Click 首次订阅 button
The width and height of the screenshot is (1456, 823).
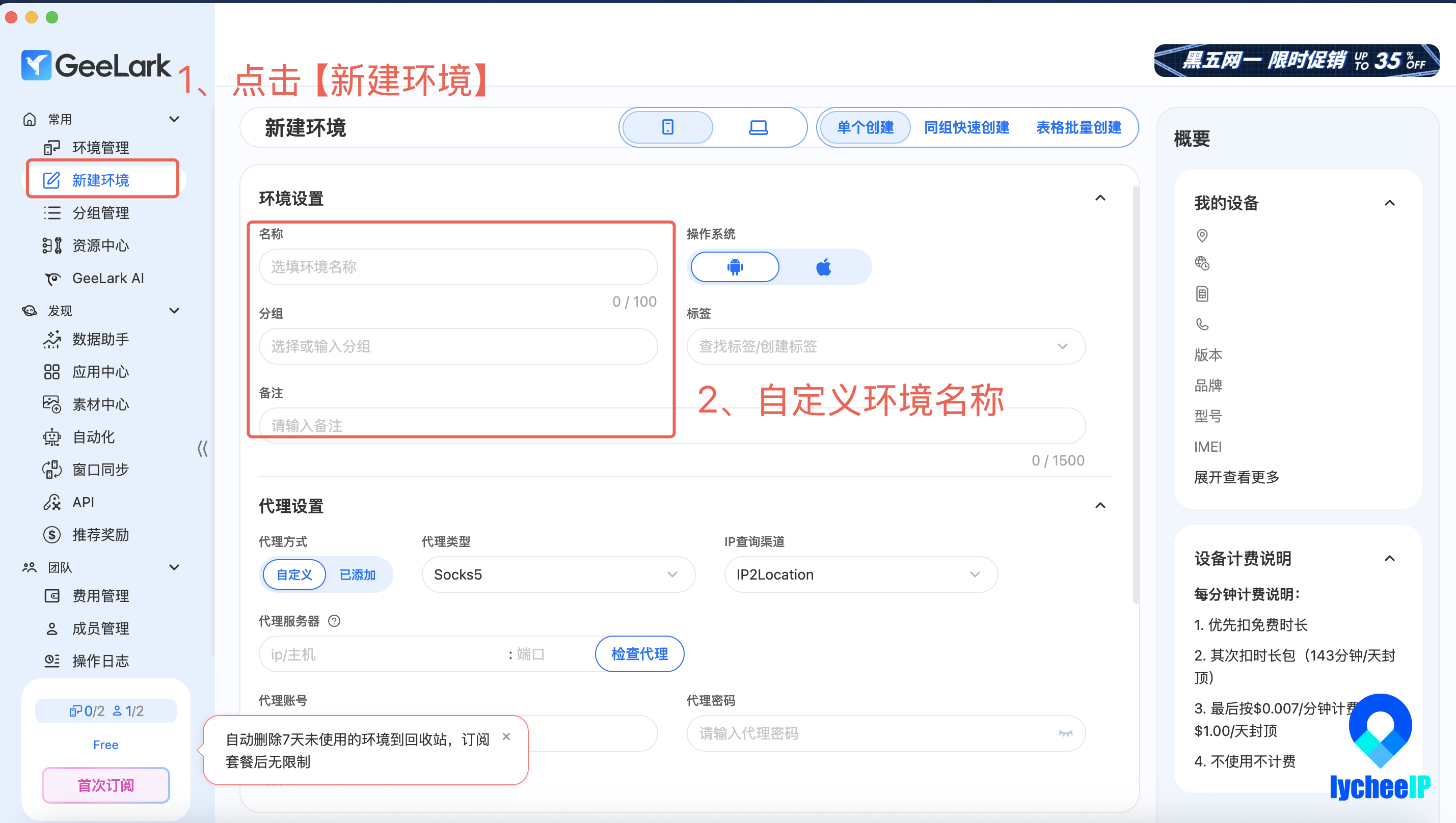(x=106, y=785)
